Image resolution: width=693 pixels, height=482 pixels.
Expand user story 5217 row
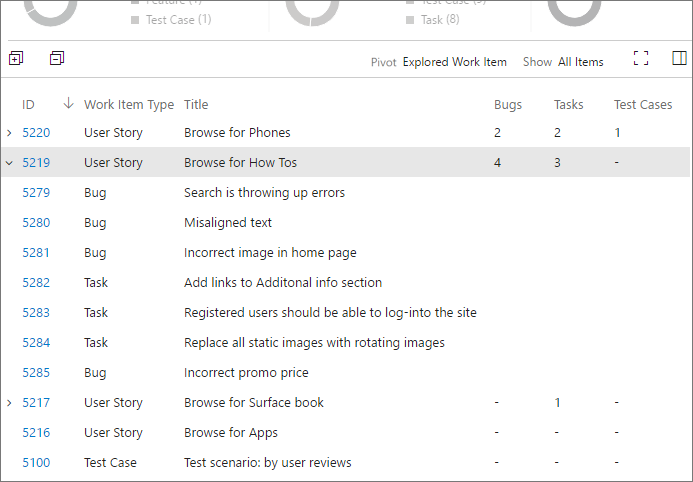point(9,403)
